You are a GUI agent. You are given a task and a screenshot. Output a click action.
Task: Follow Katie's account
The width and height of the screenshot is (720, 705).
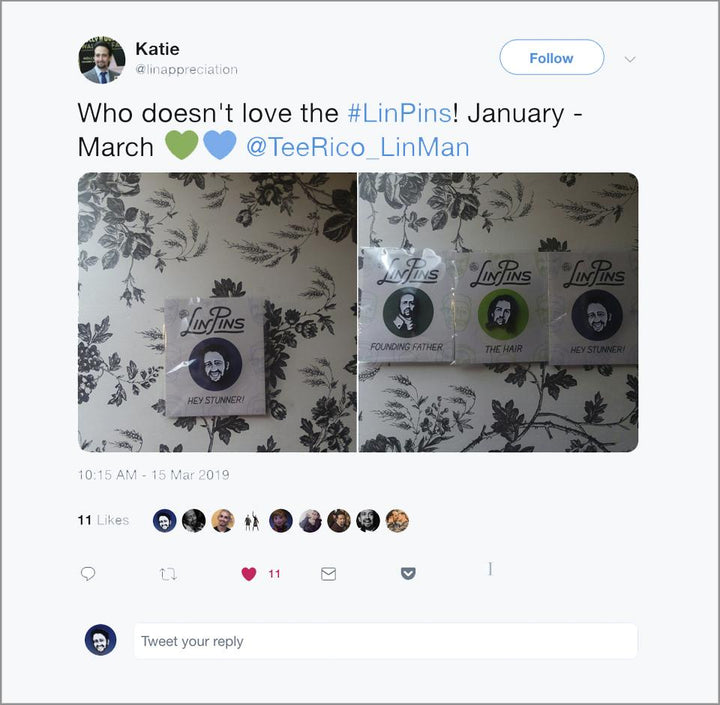(x=551, y=57)
